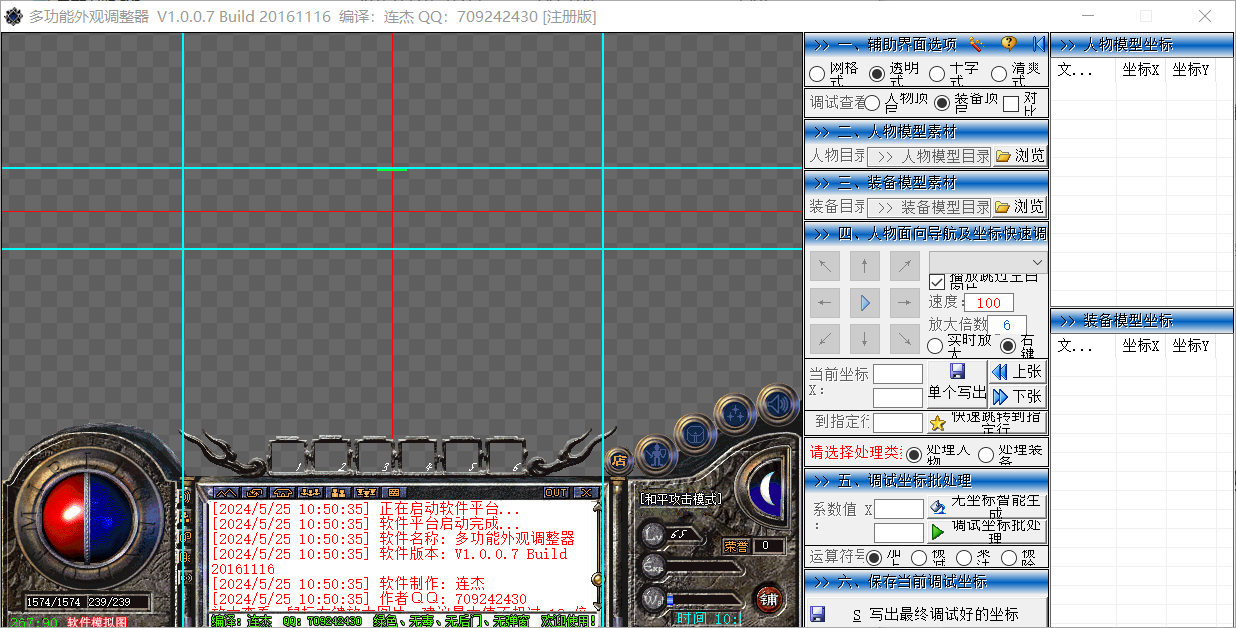
Task: Click the chat log scrollbar thumb
Action: [598, 579]
